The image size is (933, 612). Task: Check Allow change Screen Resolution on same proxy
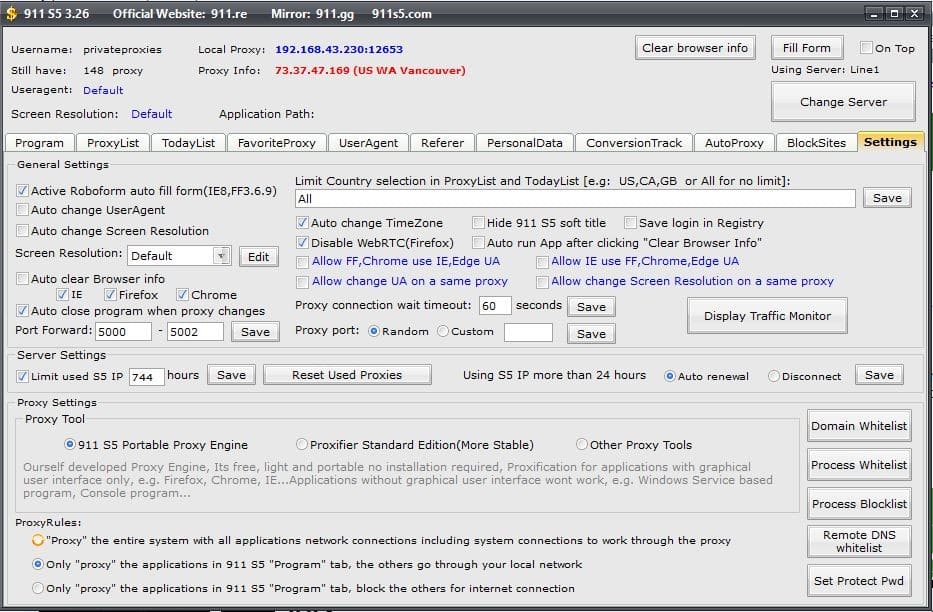(x=542, y=281)
